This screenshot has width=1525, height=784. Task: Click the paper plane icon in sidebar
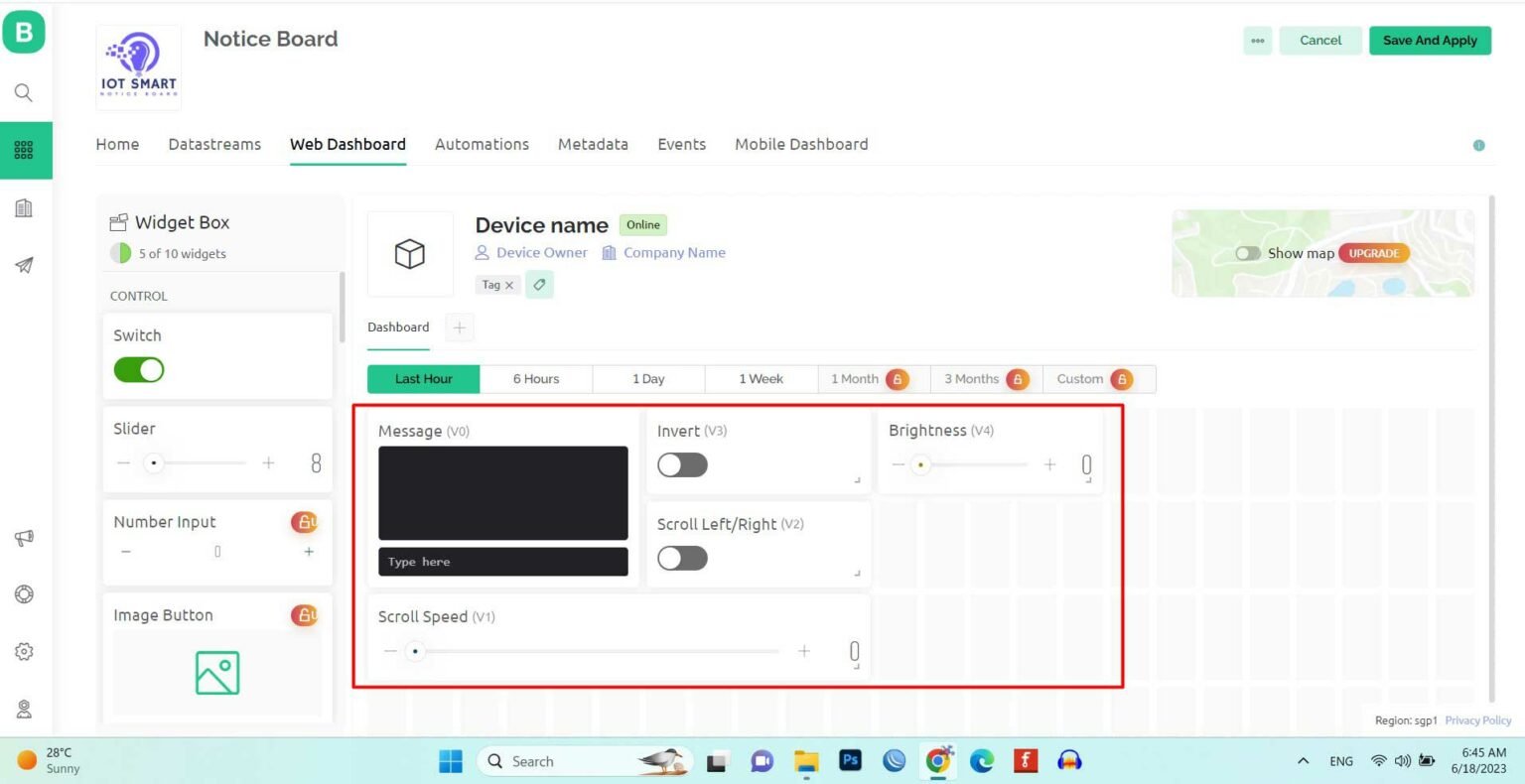click(24, 265)
